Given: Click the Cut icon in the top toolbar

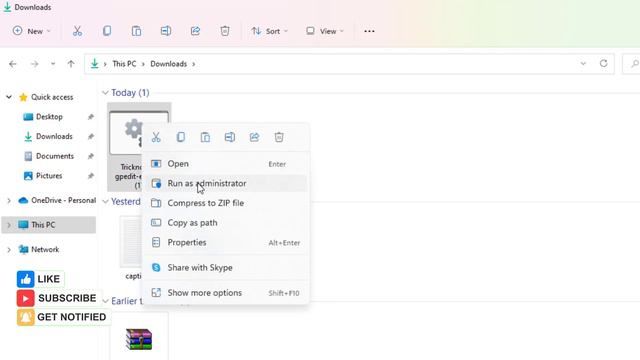Looking at the screenshot, I should point(77,31).
